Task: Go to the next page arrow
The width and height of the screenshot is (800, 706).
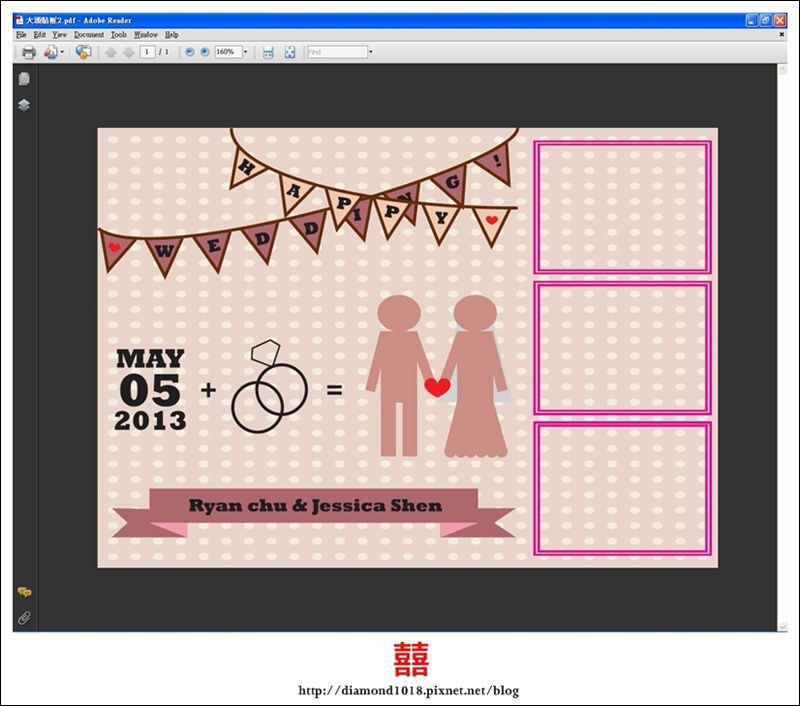Action: pyautogui.click(x=128, y=52)
